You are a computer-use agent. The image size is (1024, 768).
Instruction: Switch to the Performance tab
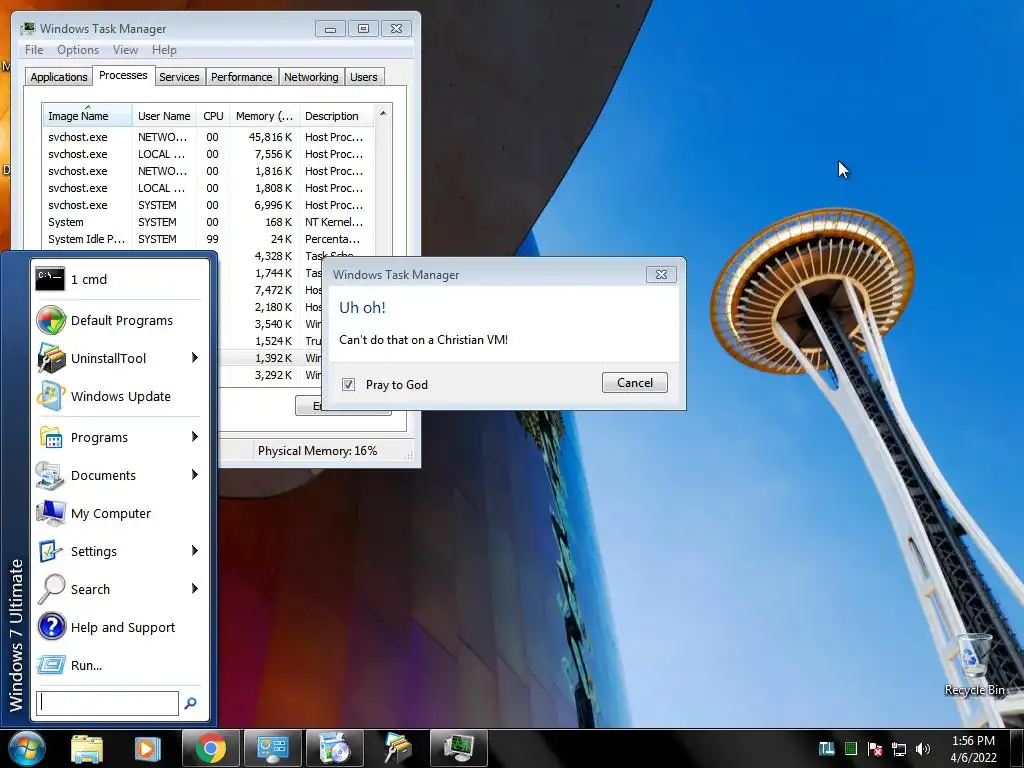pyautogui.click(x=242, y=77)
